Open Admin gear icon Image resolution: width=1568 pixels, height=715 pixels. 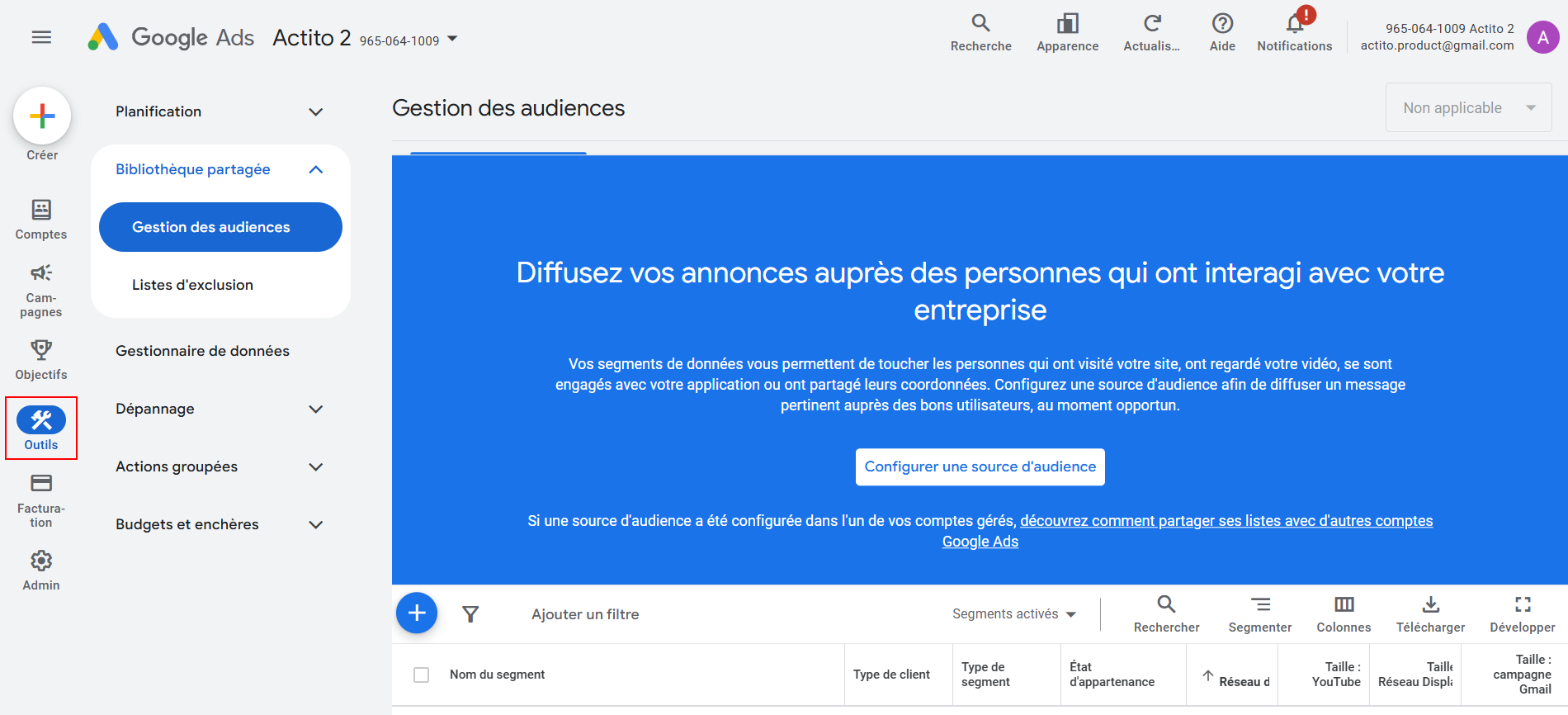[41, 561]
